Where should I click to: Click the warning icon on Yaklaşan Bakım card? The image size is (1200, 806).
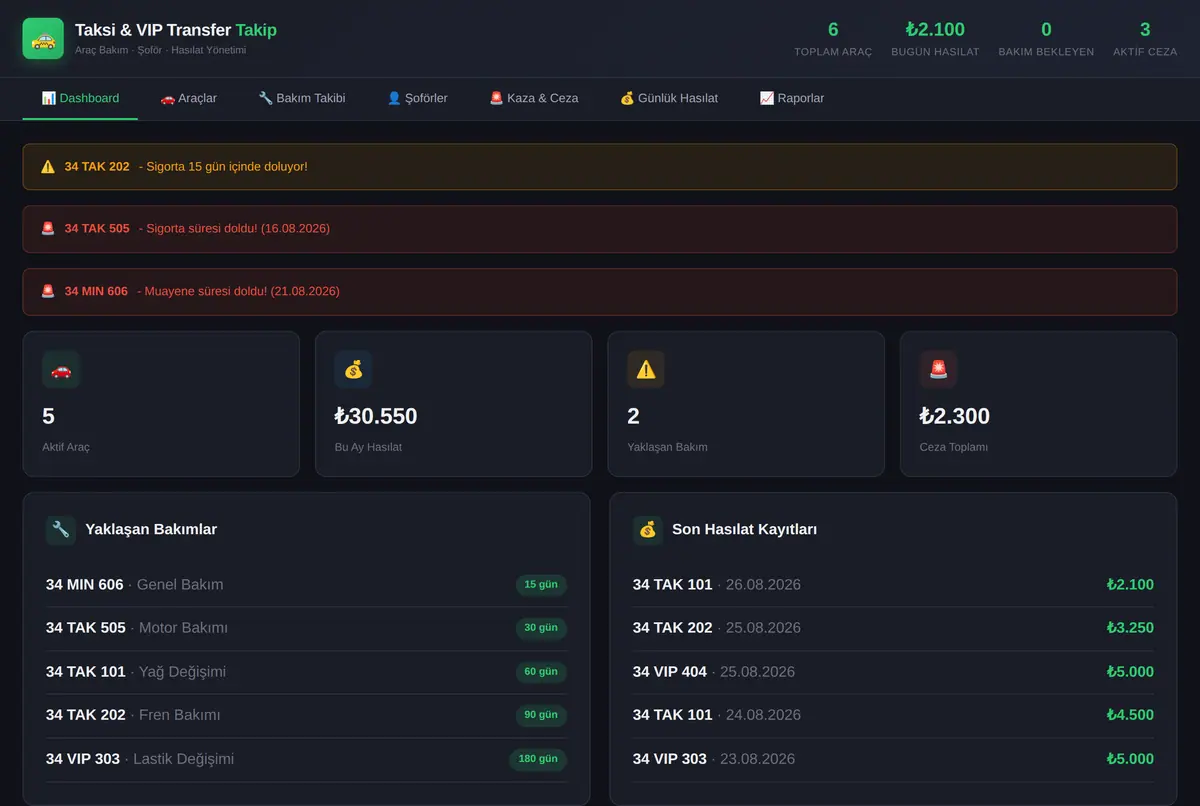coord(646,370)
